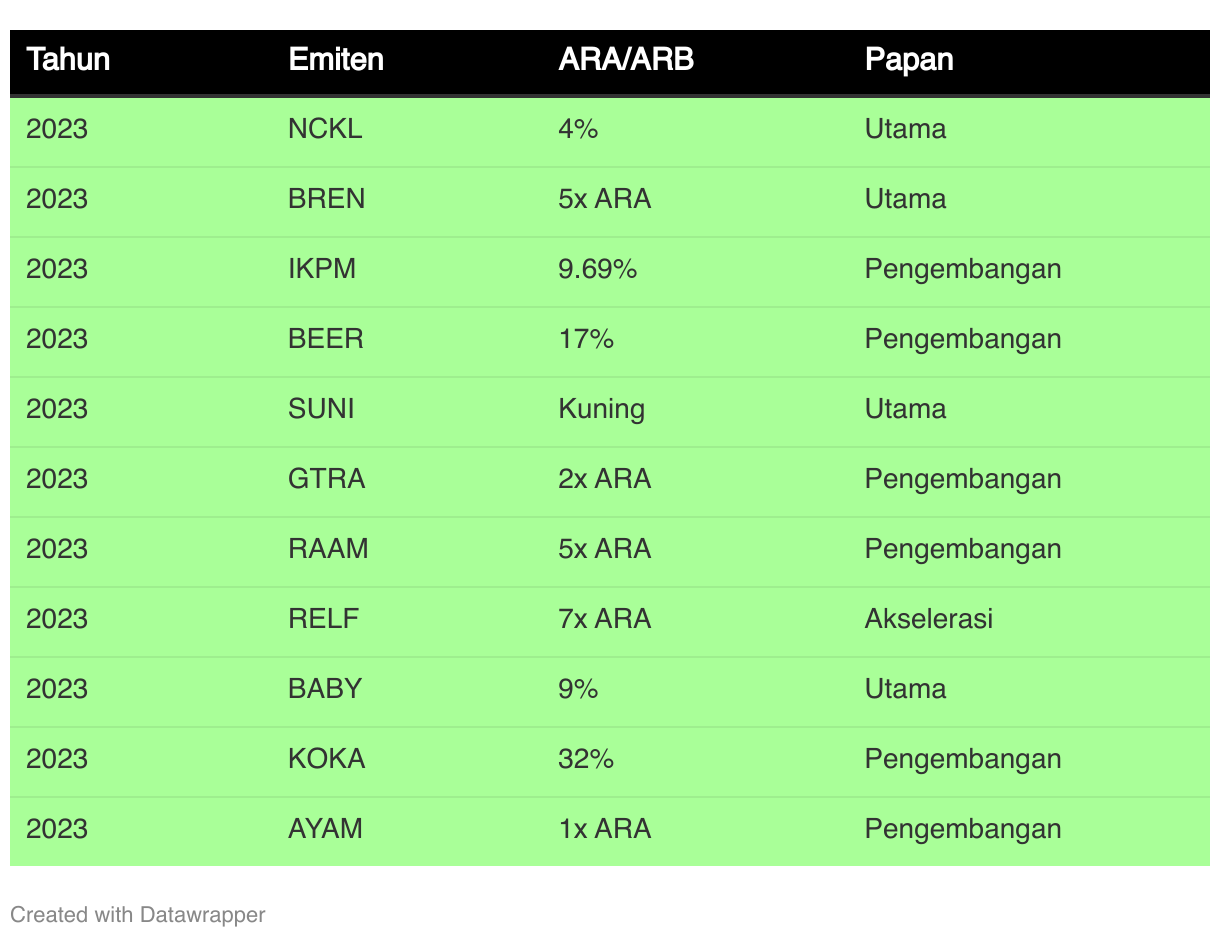Click the Tahun column header
This screenshot has height=938, width=1220.
(68, 60)
